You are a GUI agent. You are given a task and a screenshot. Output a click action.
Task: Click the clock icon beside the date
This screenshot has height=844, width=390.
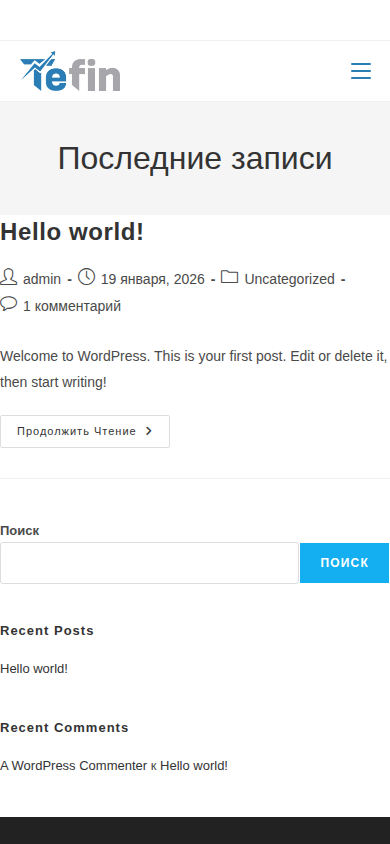click(87, 278)
